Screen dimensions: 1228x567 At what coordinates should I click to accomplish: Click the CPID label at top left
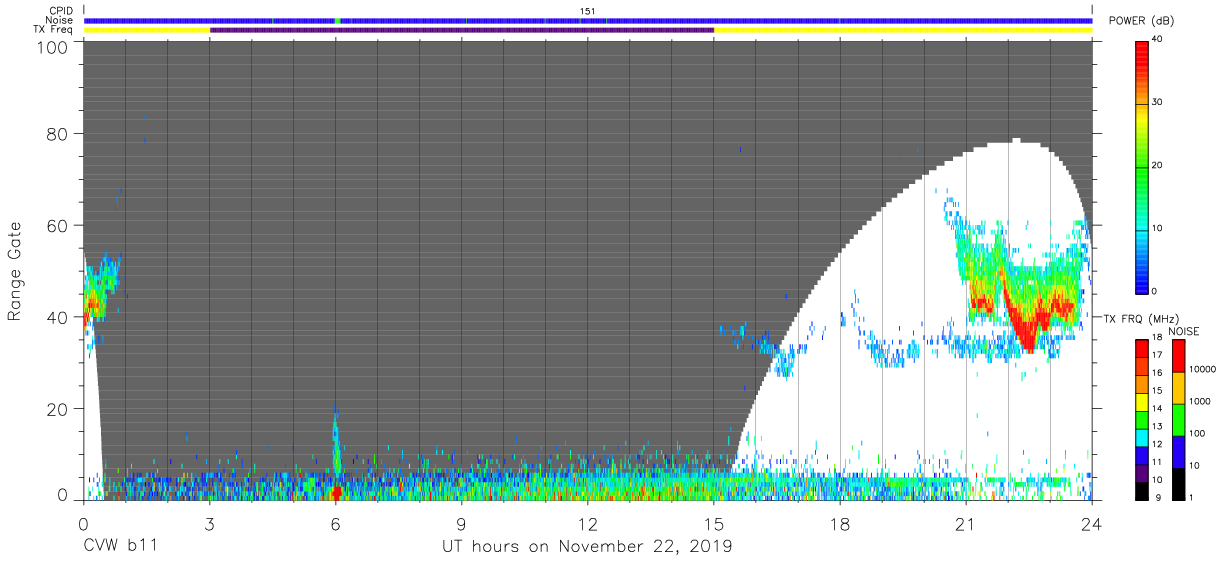[x=61, y=11]
